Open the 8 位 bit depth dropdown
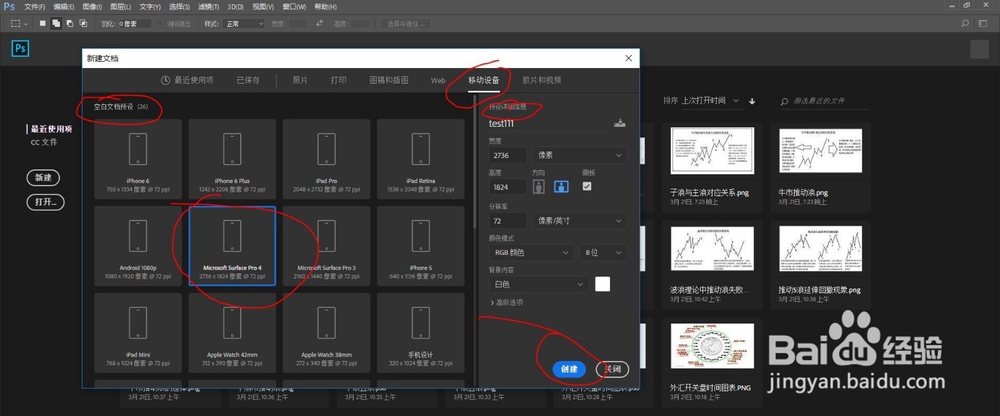This screenshot has height=416, width=1000. tap(603, 253)
